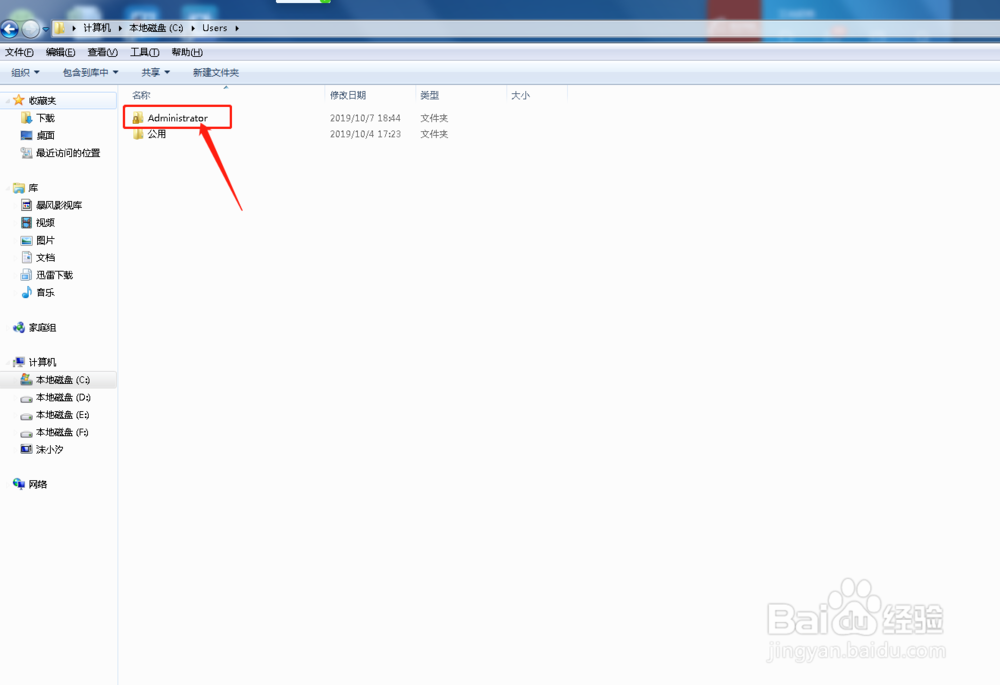1000x685 pixels.
Task: Click the Administrator folder name
Action: pos(178,118)
